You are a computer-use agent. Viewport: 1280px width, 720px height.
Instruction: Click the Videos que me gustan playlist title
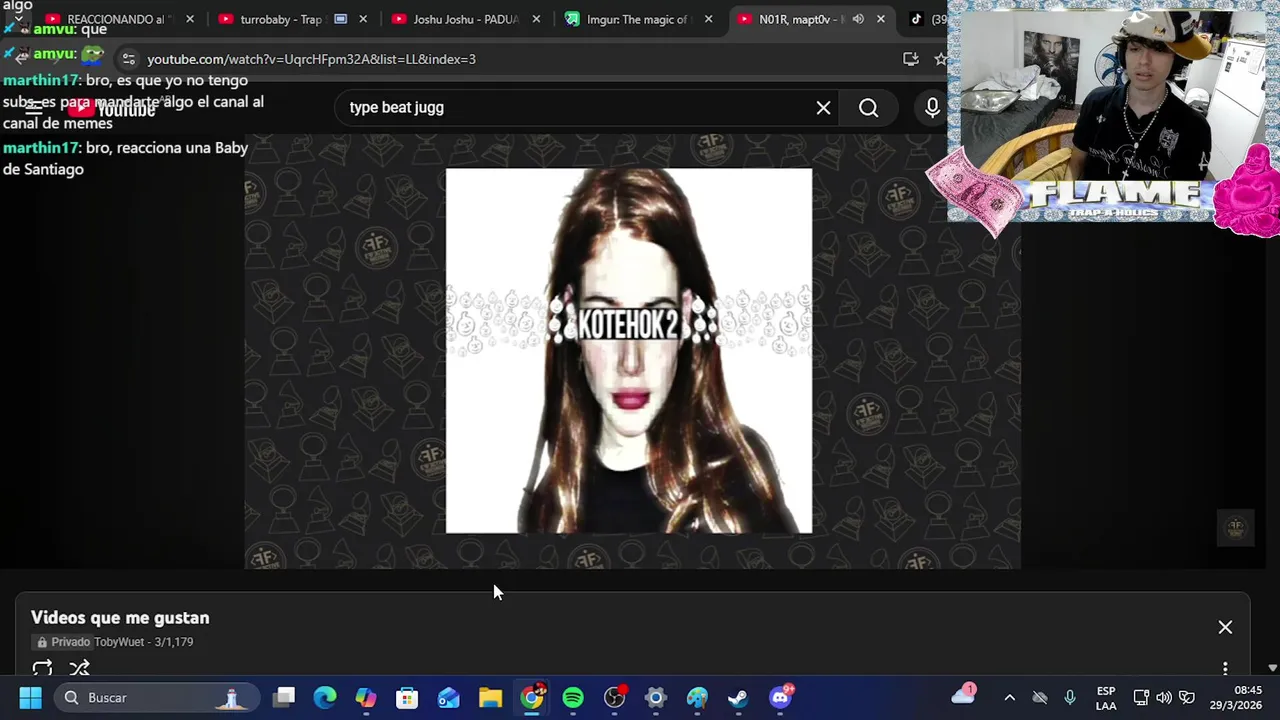120,618
